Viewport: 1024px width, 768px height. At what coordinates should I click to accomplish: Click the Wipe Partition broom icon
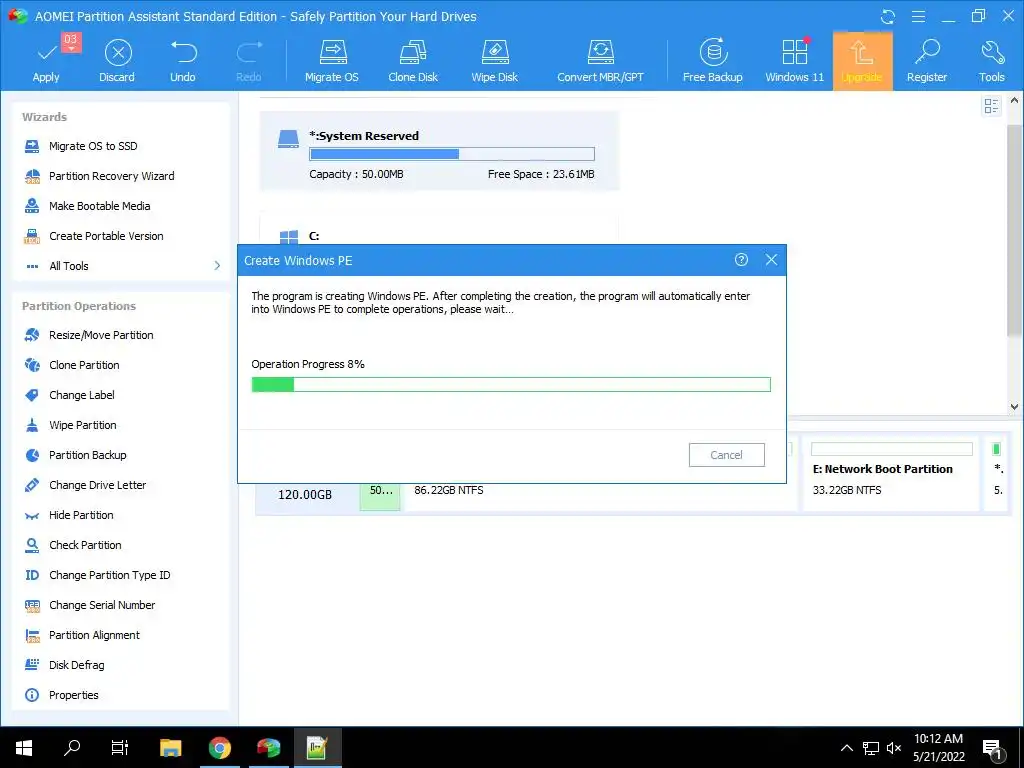[x=32, y=425]
